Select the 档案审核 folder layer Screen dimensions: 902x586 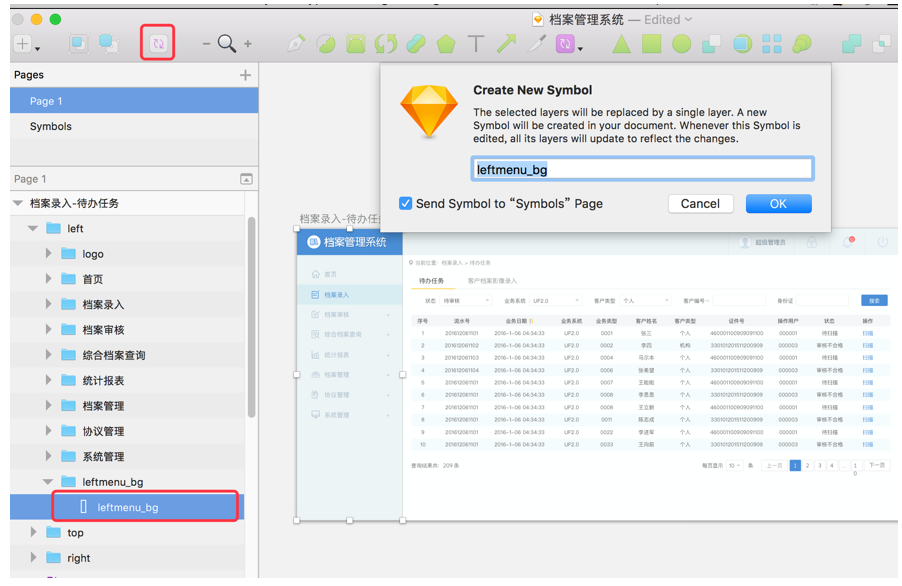128,330
